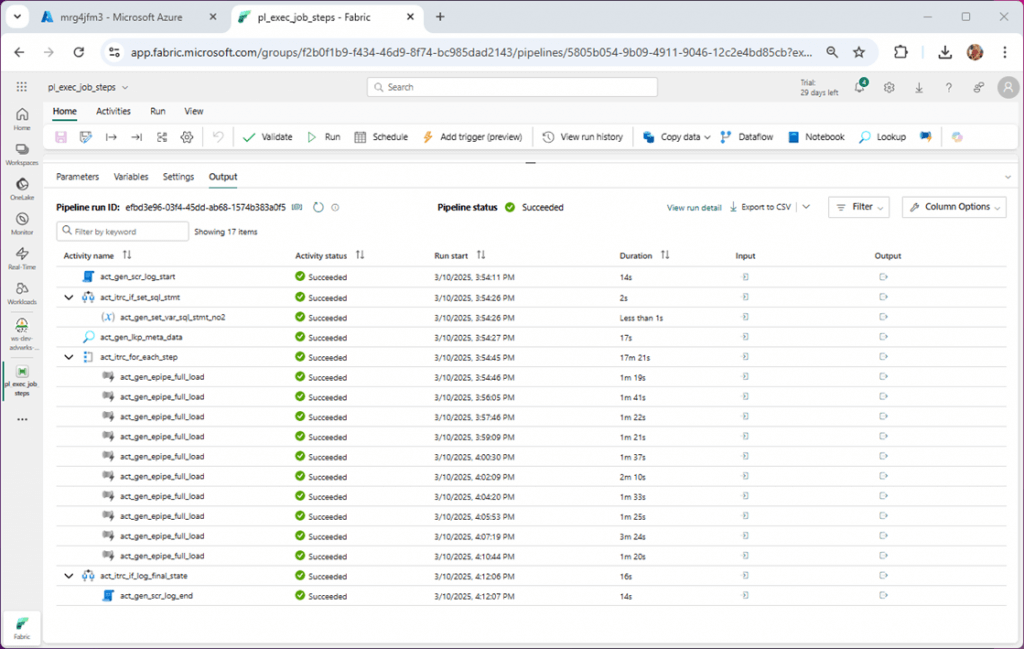This screenshot has width=1024, height=649.
Task: Open the View ribbon menu
Action: click(x=193, y=111)
